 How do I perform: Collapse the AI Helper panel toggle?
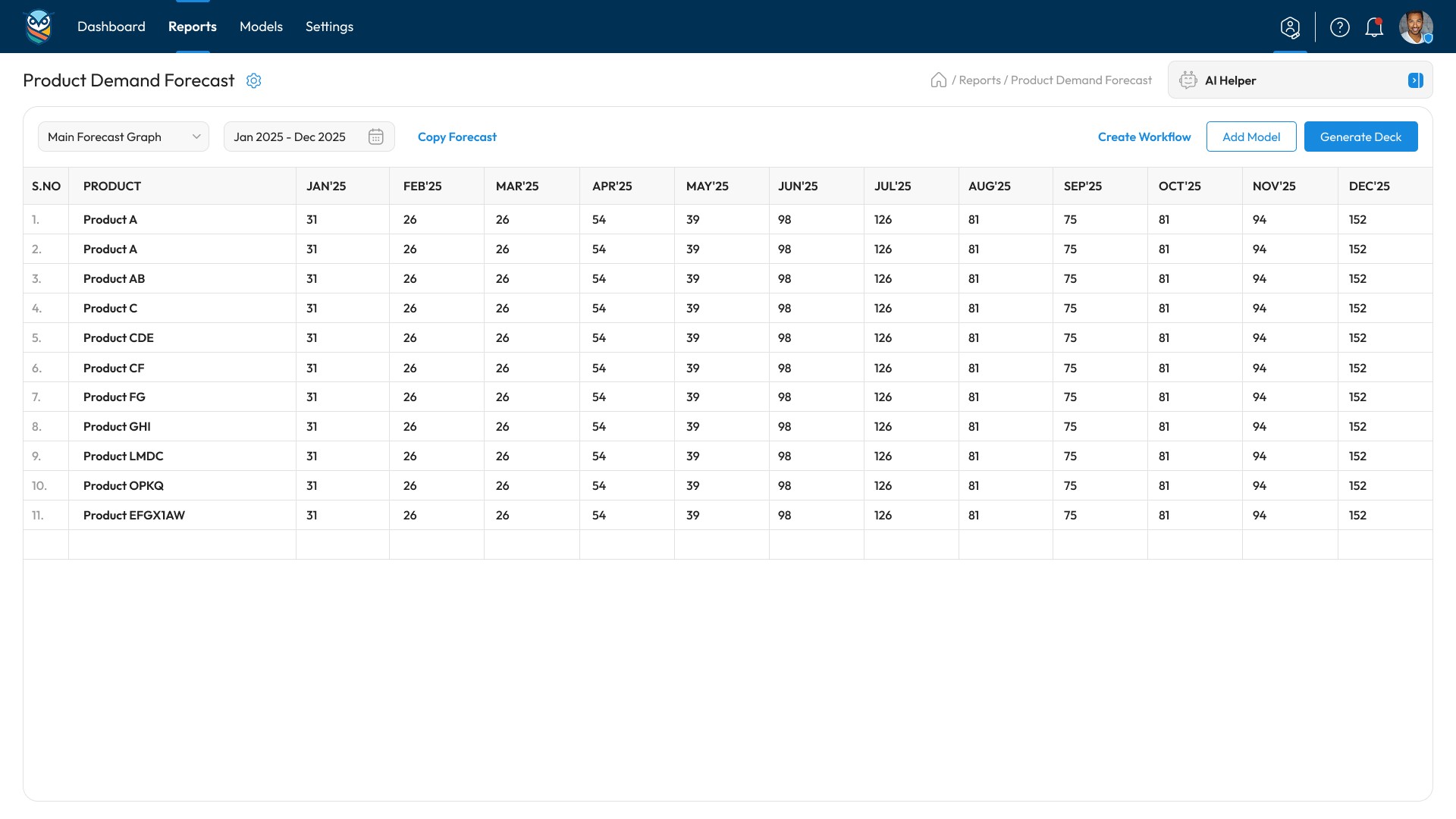[x=1415, y=80]
